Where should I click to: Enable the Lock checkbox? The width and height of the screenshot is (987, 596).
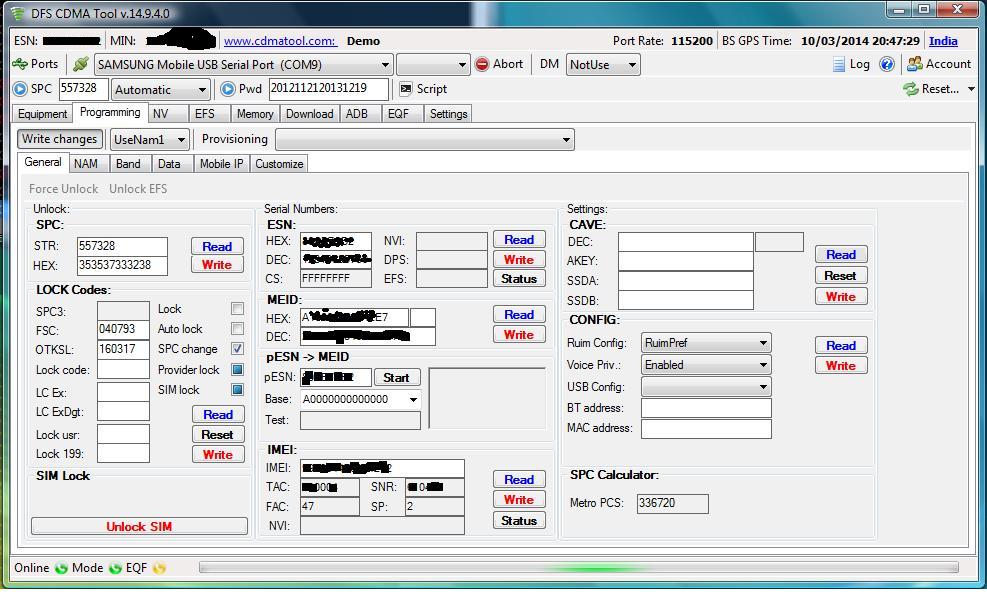pyautogui.click(x=237, y=309)
